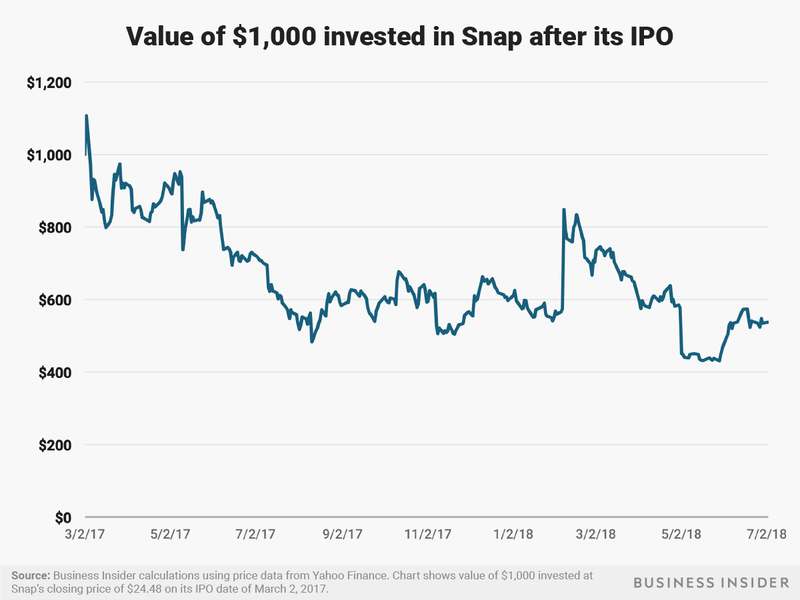
Task: Click the bold Source: label in footer
Action: (31, 576)
